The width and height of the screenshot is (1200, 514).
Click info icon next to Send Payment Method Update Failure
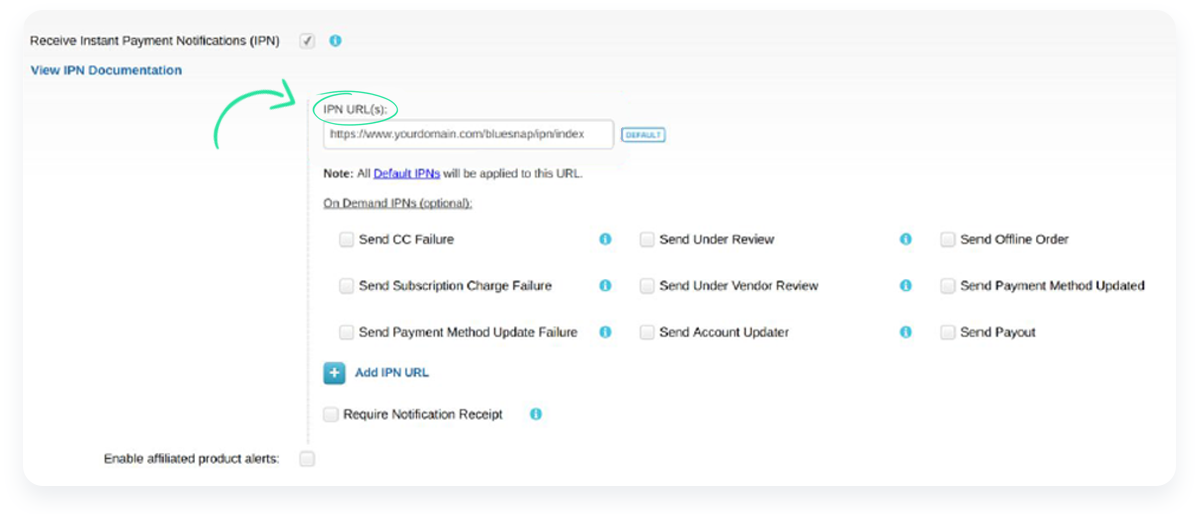(605, 332)
